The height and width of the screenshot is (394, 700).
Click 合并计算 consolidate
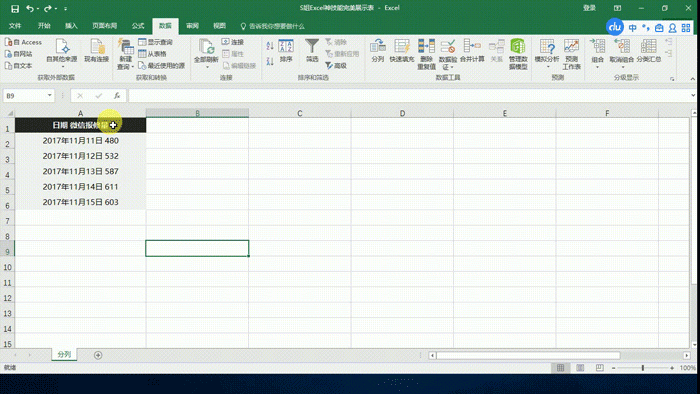(x=472, y=50)
